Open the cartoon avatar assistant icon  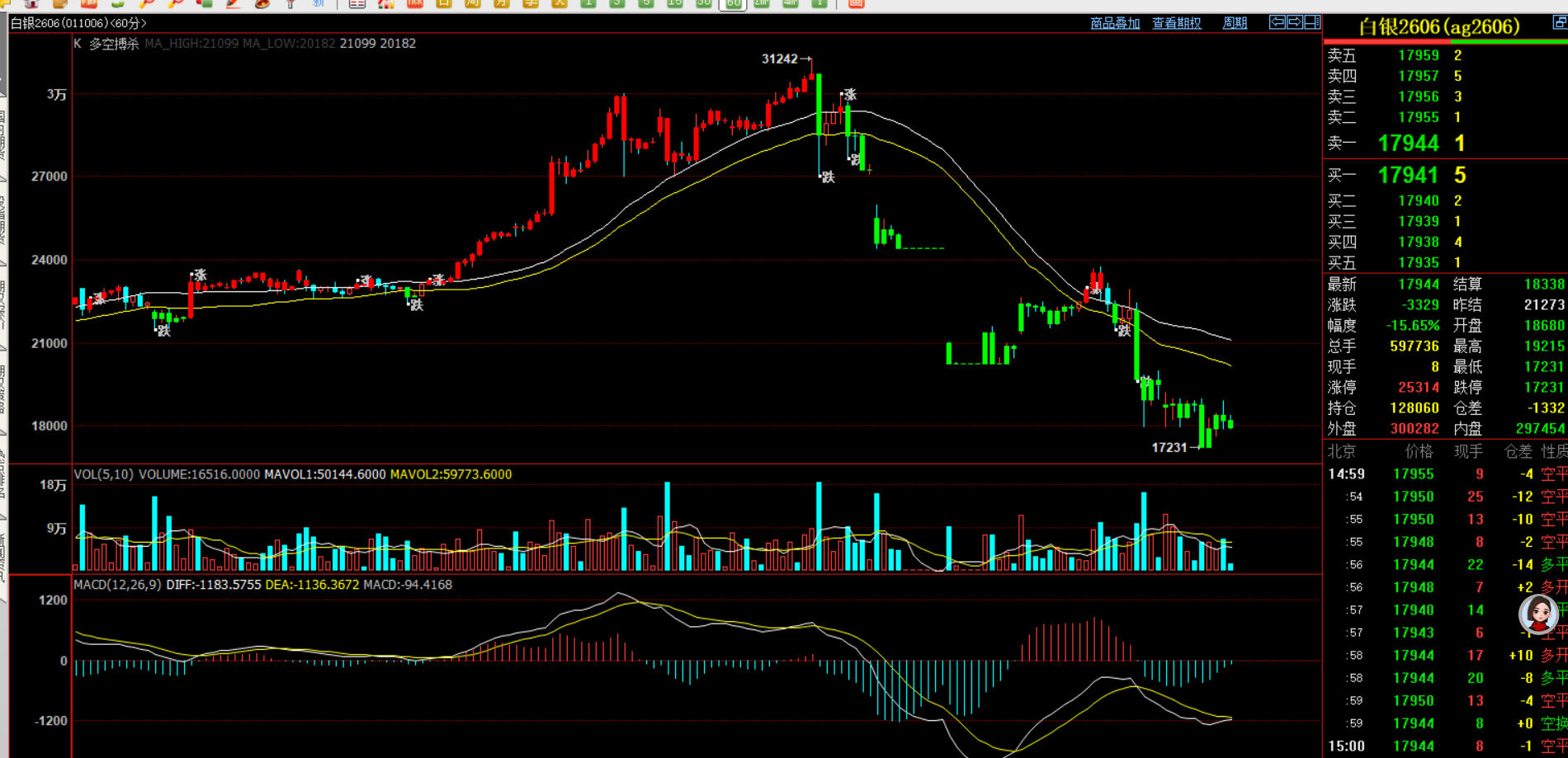(x=1538, y=614)
